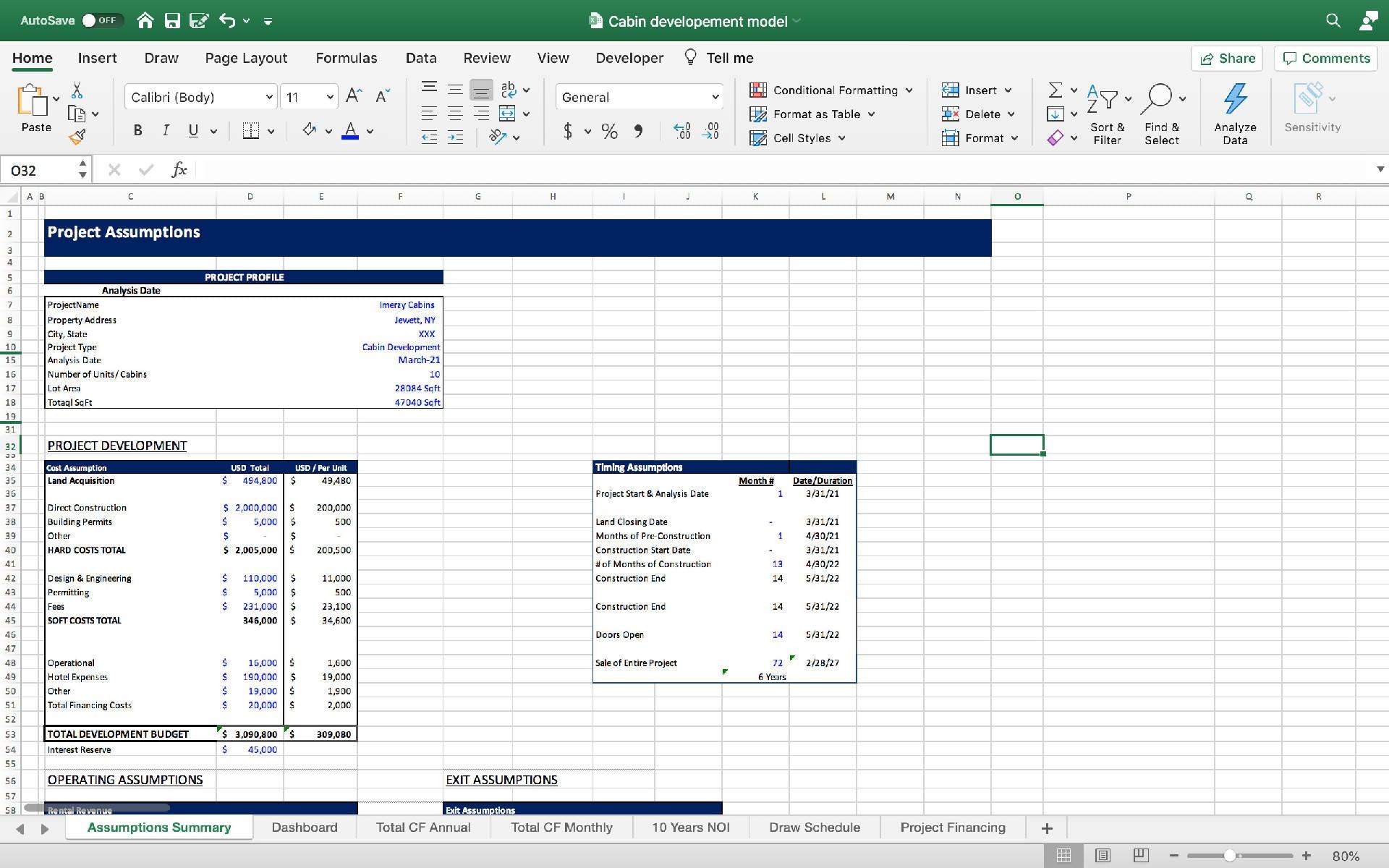The image size is (1389, 868).
Task: Toggle Bold formatting
Action: pos(137,130)
